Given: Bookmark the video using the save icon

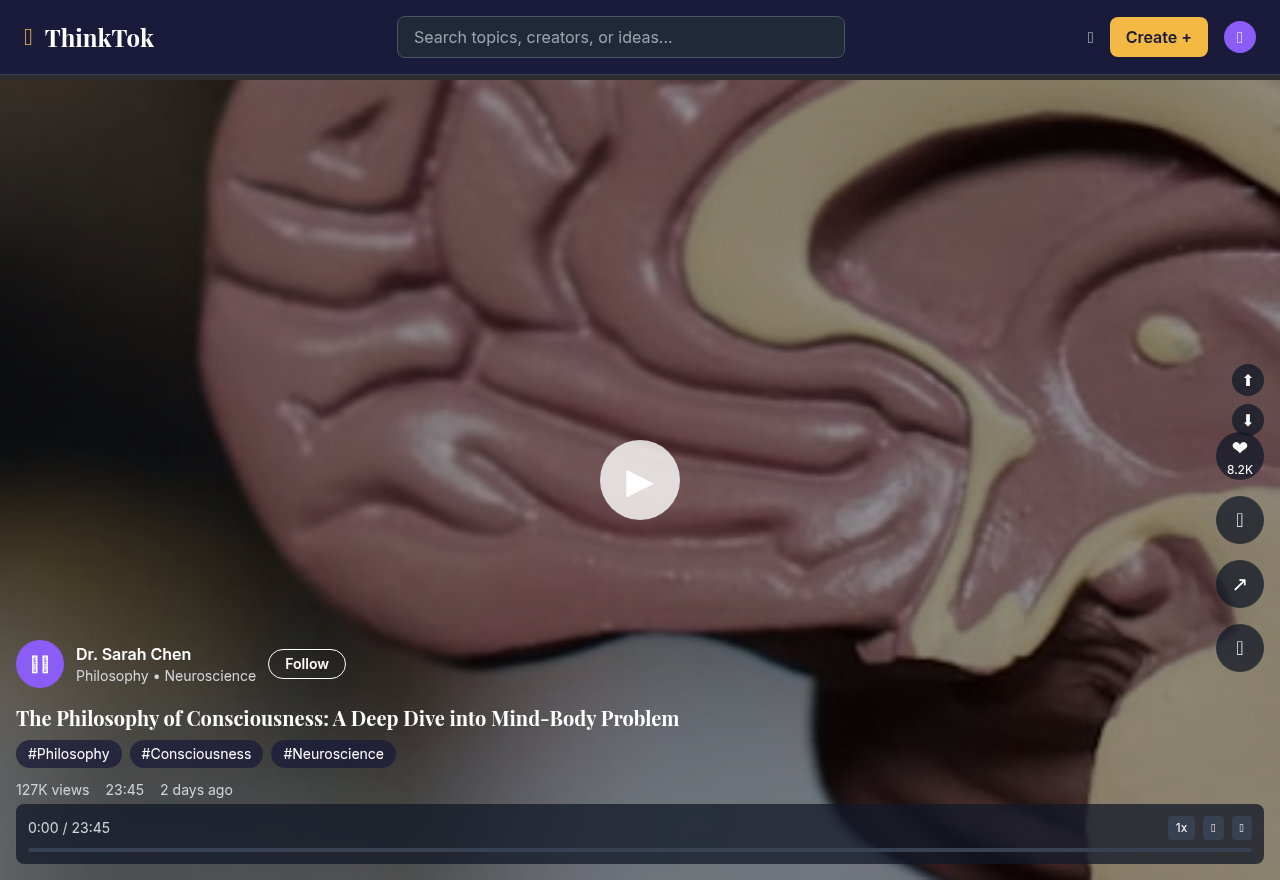Looking at the screenshot, I should [1239, 647].
